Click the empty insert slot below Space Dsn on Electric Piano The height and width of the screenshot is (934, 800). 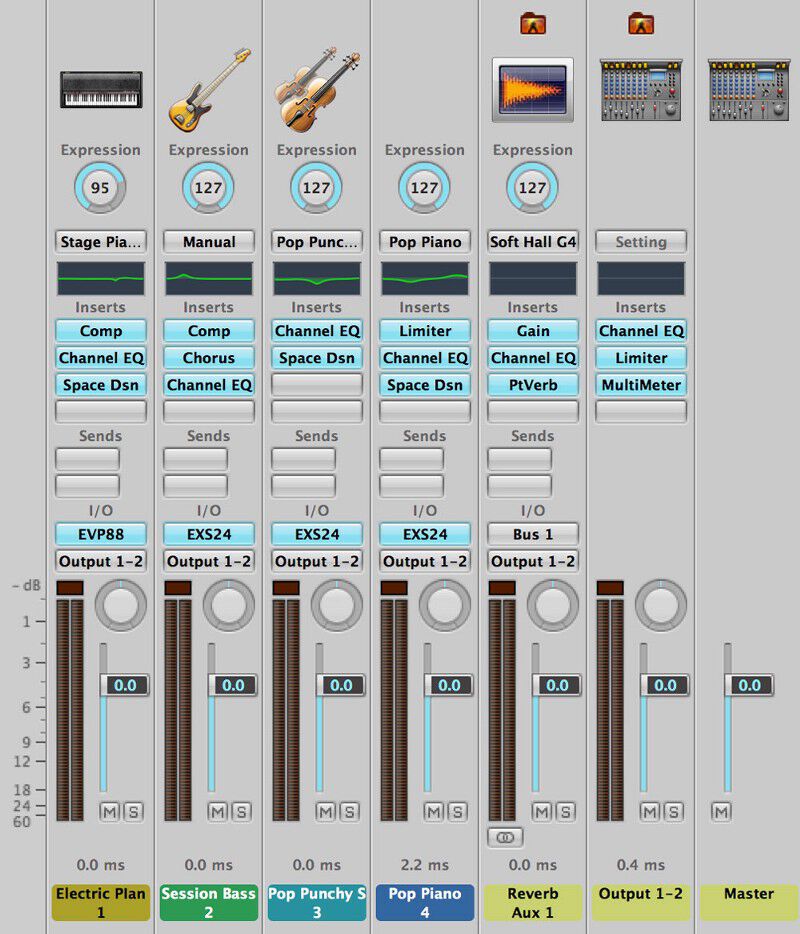coord(101,412)
